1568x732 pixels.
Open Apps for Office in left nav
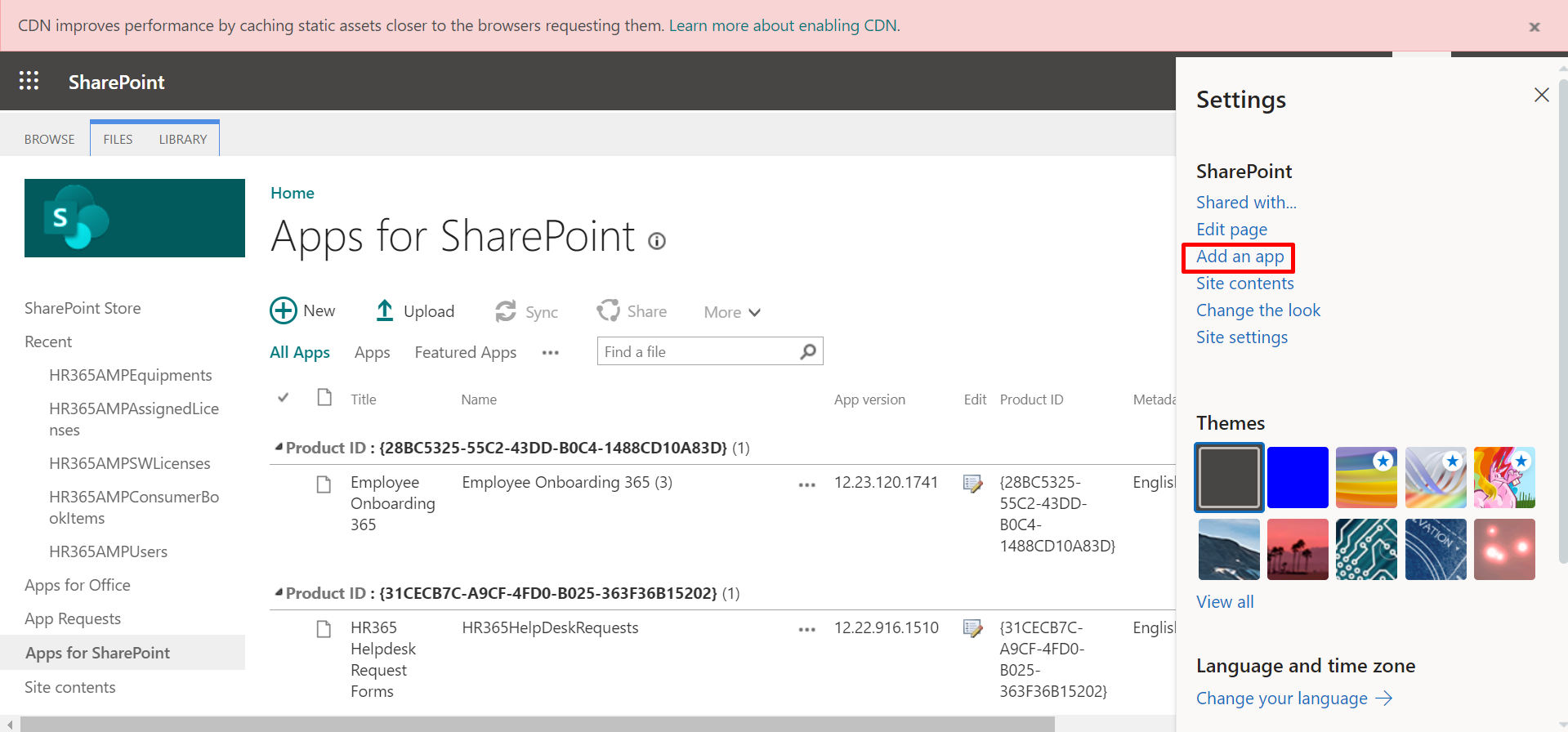(x=78, y=585)
